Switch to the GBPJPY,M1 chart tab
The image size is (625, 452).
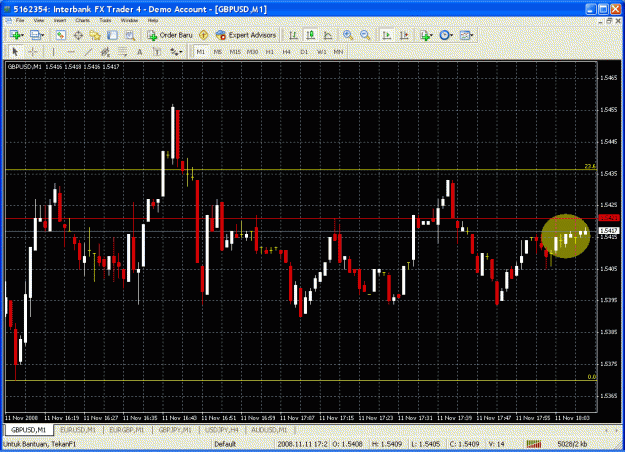tap(175, 430)
